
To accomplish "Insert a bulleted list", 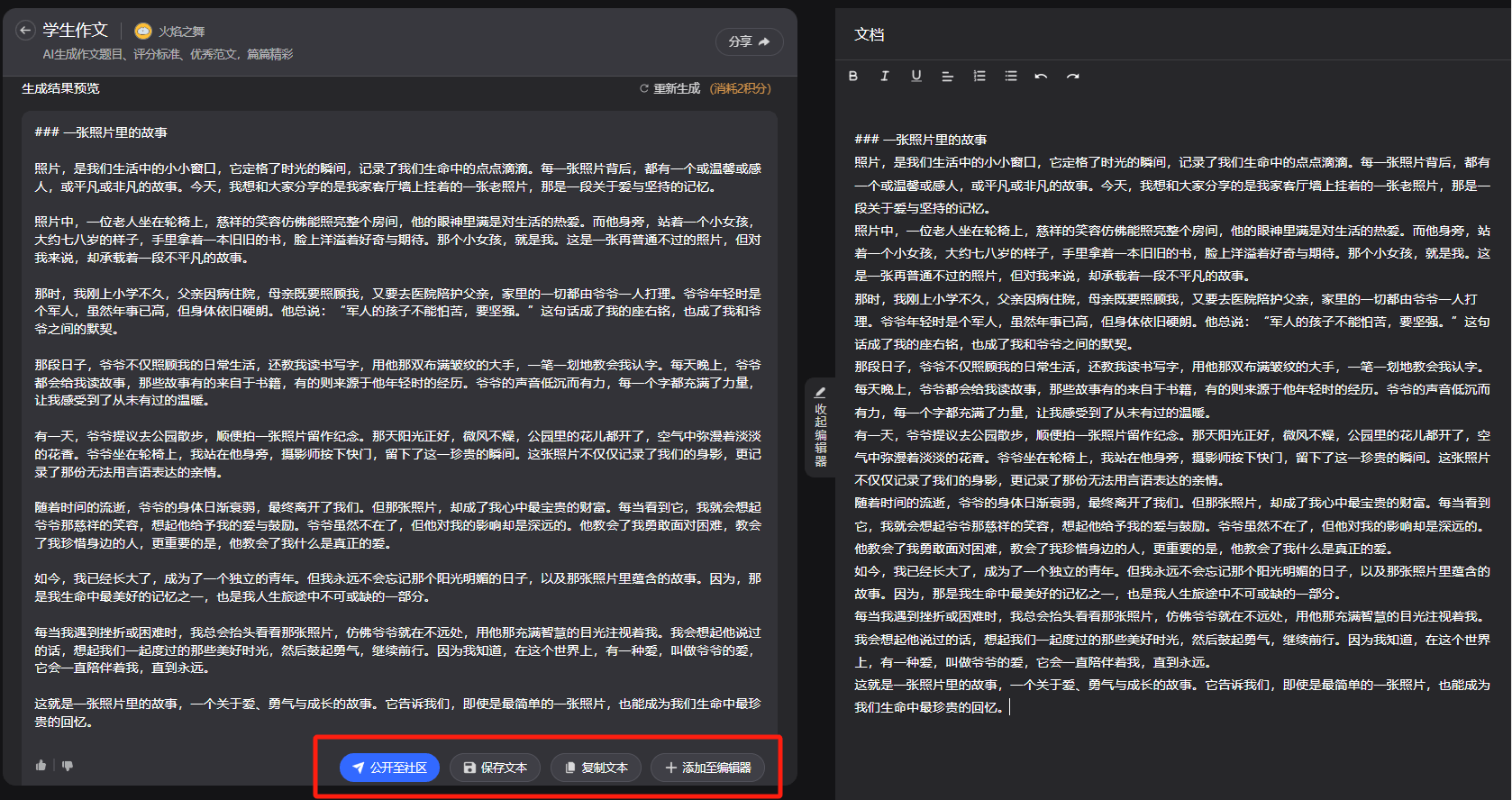I will click(1011, 77).
